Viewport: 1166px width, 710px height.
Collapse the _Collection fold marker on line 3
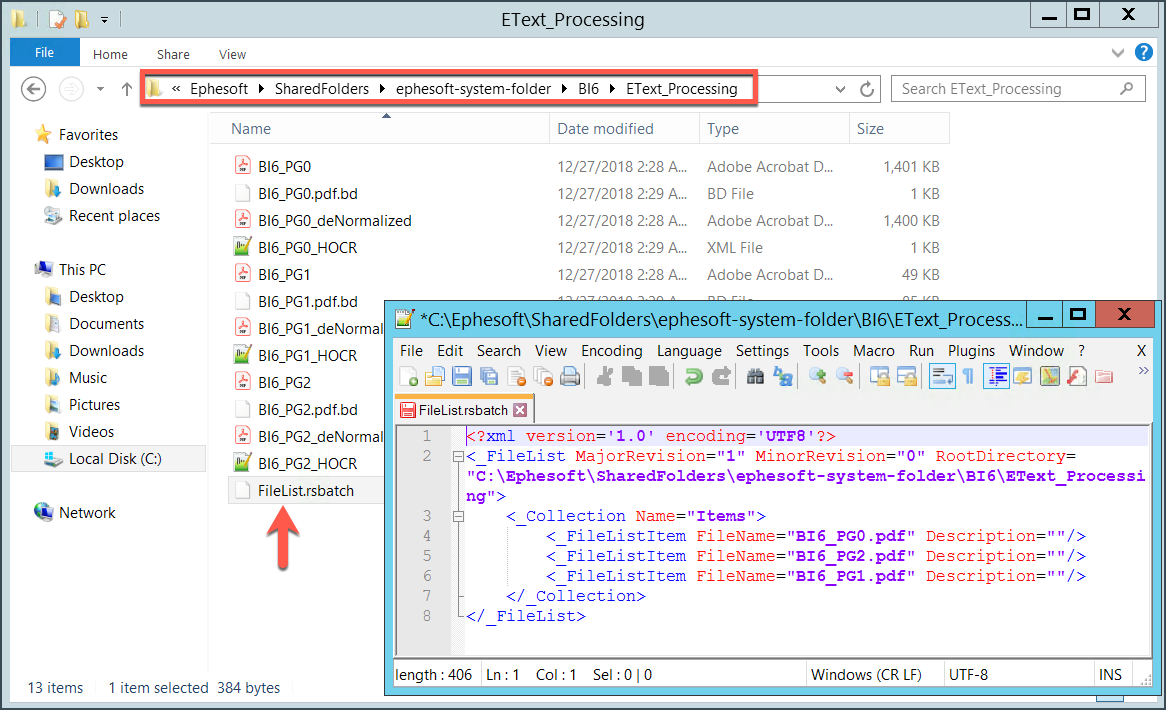[459, 516]
